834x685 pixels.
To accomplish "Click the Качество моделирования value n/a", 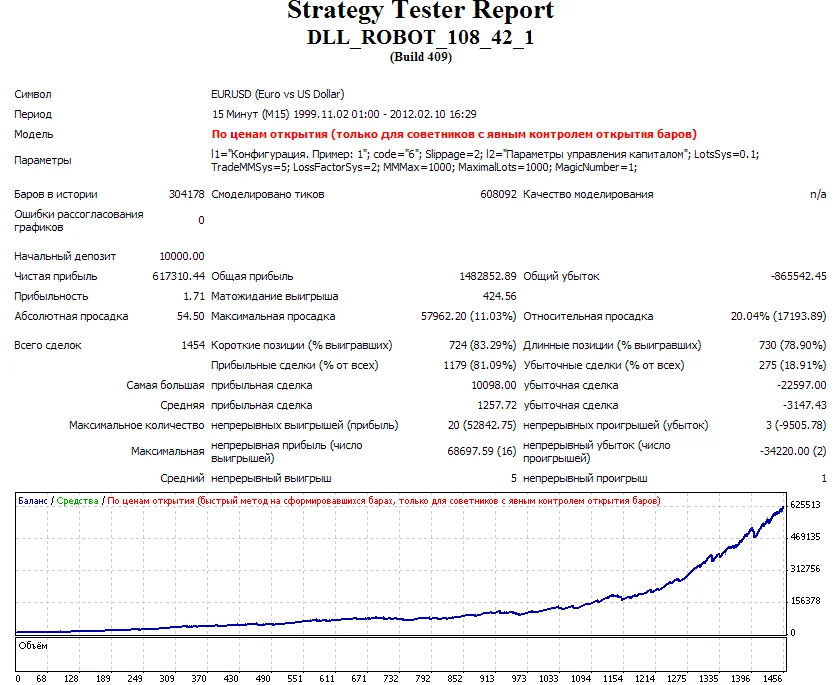I will click(x=818, y=194).
